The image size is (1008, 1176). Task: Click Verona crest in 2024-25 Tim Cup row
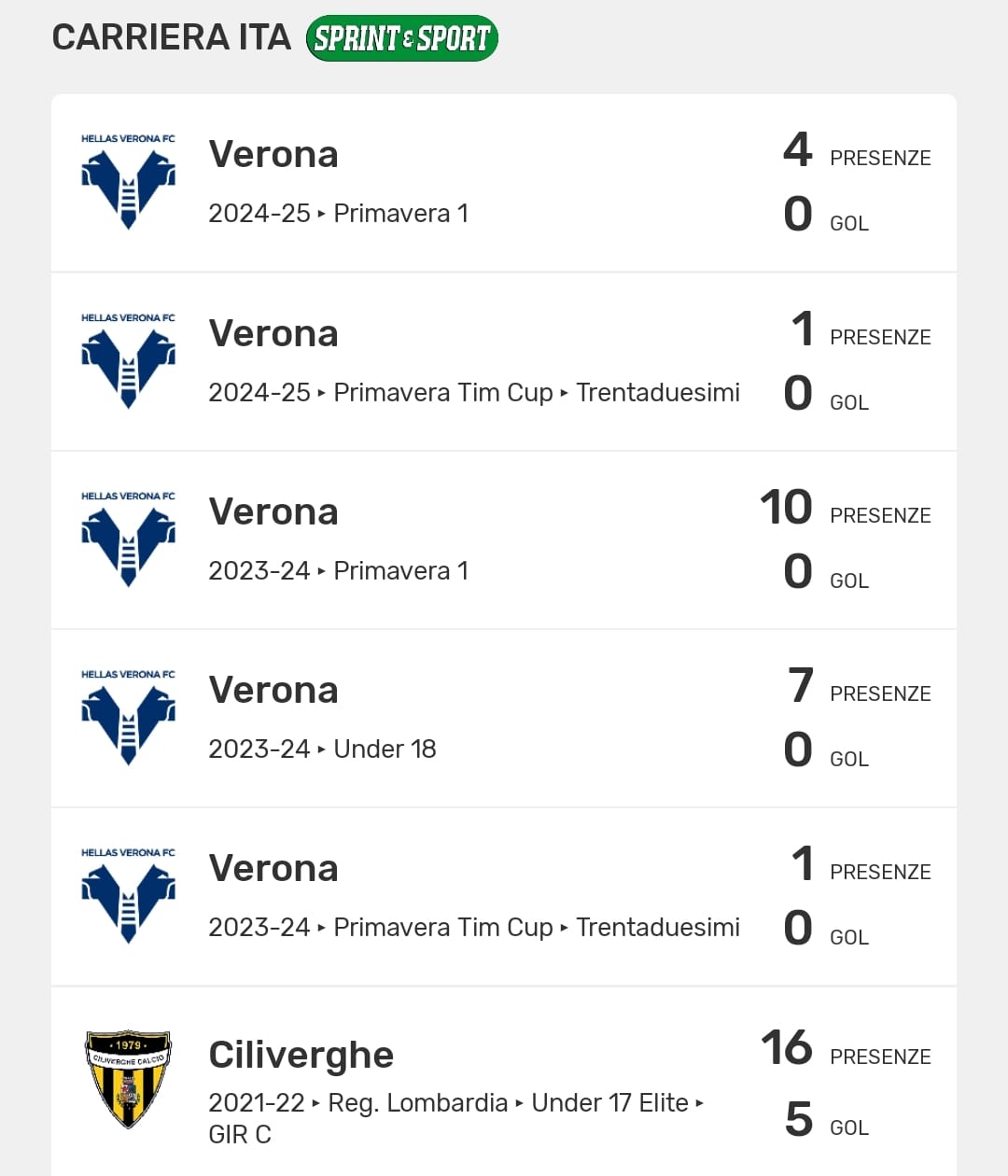pyautogui.click(x=128, y=362)
